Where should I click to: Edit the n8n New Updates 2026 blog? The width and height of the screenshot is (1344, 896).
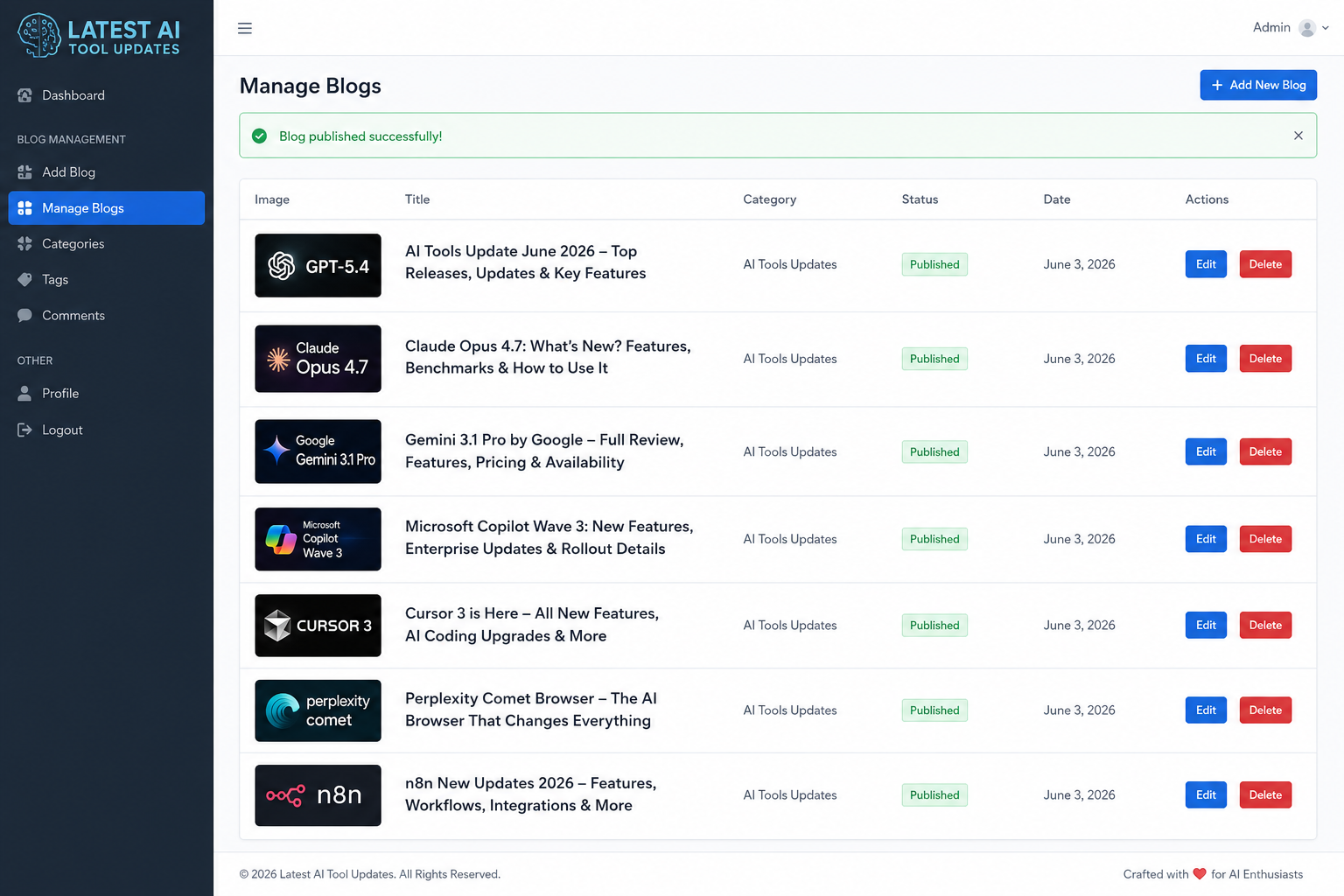coord(1206,795)
